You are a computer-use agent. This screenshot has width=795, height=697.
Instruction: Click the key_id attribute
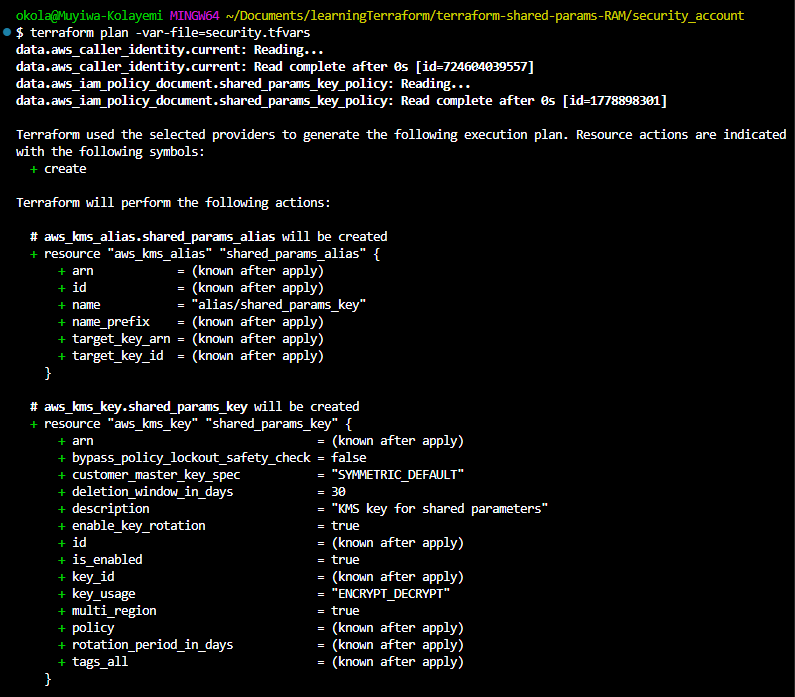[93, 577]
